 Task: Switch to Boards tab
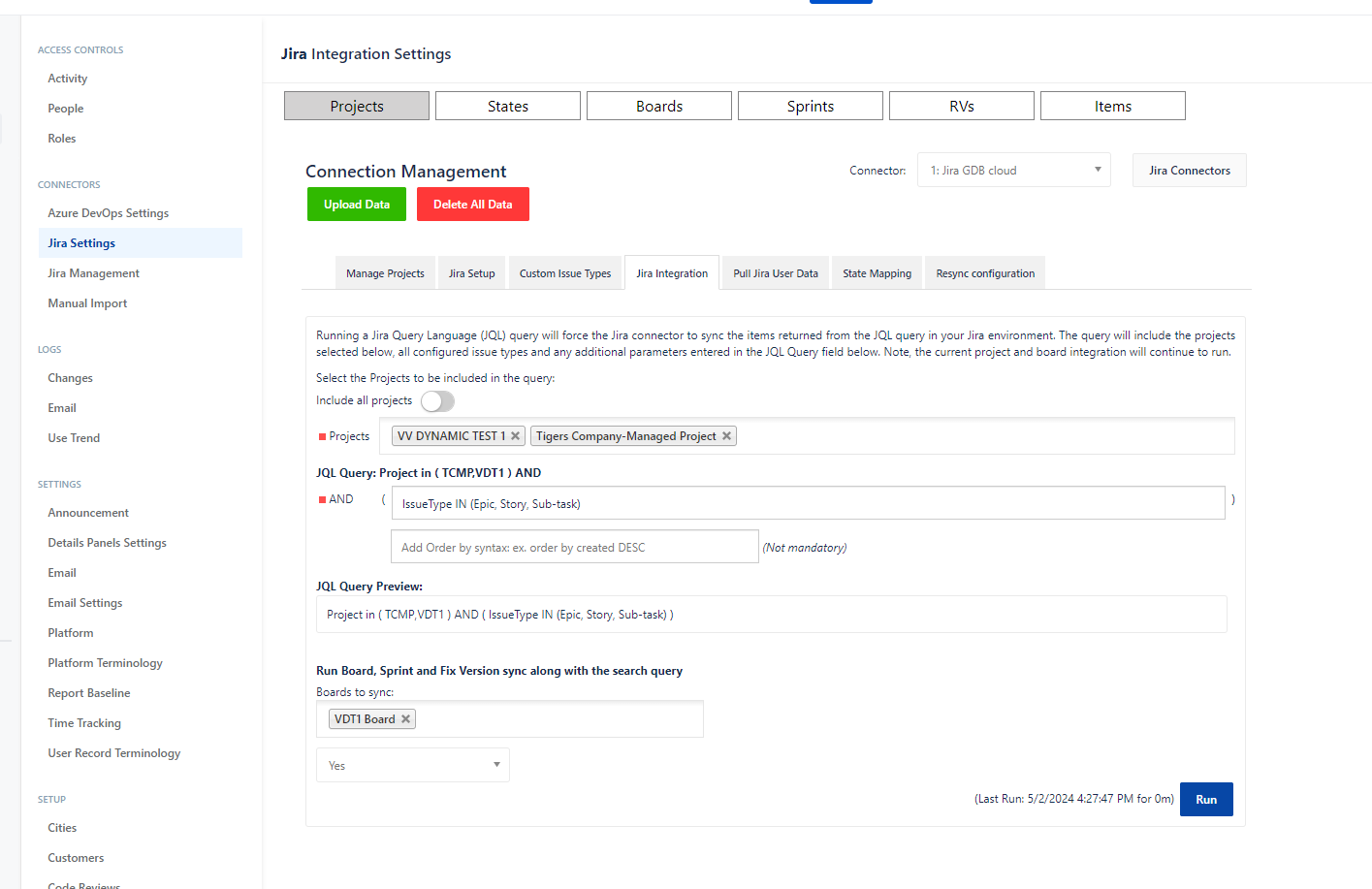point(659,106)
